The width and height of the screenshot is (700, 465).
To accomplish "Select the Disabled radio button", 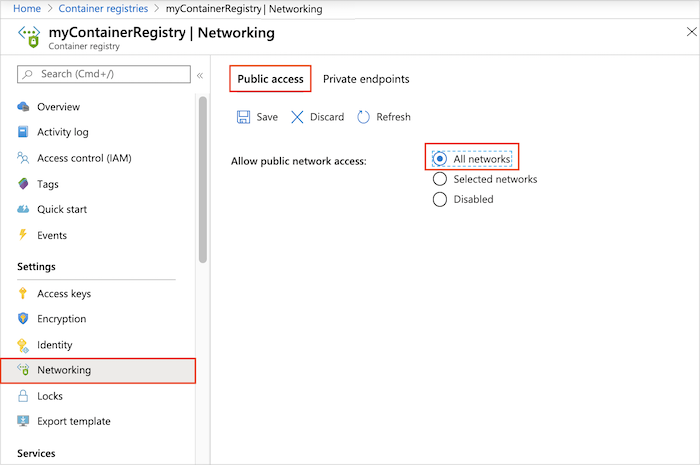I will [439, 199].
